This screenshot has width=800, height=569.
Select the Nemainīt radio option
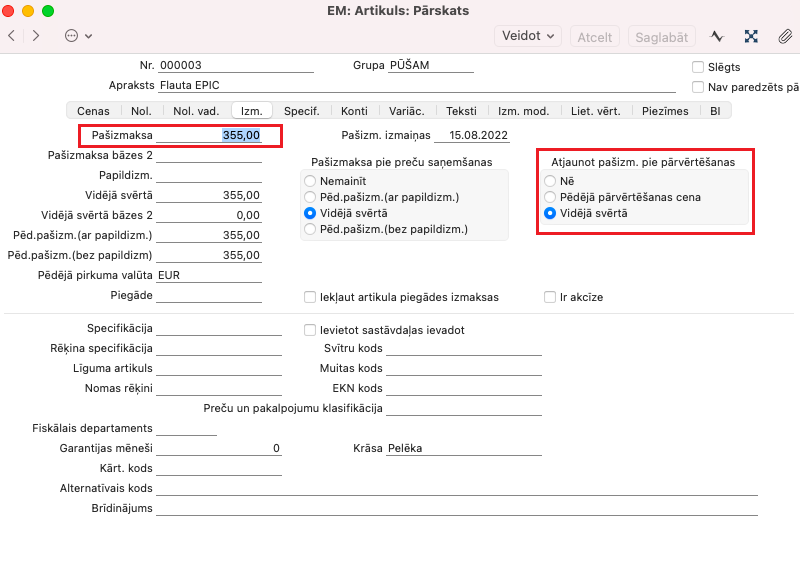[310, 181]
